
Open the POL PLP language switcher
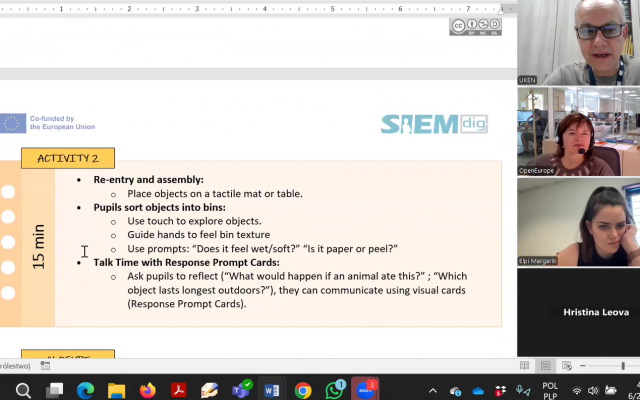(x=550, y=390)
